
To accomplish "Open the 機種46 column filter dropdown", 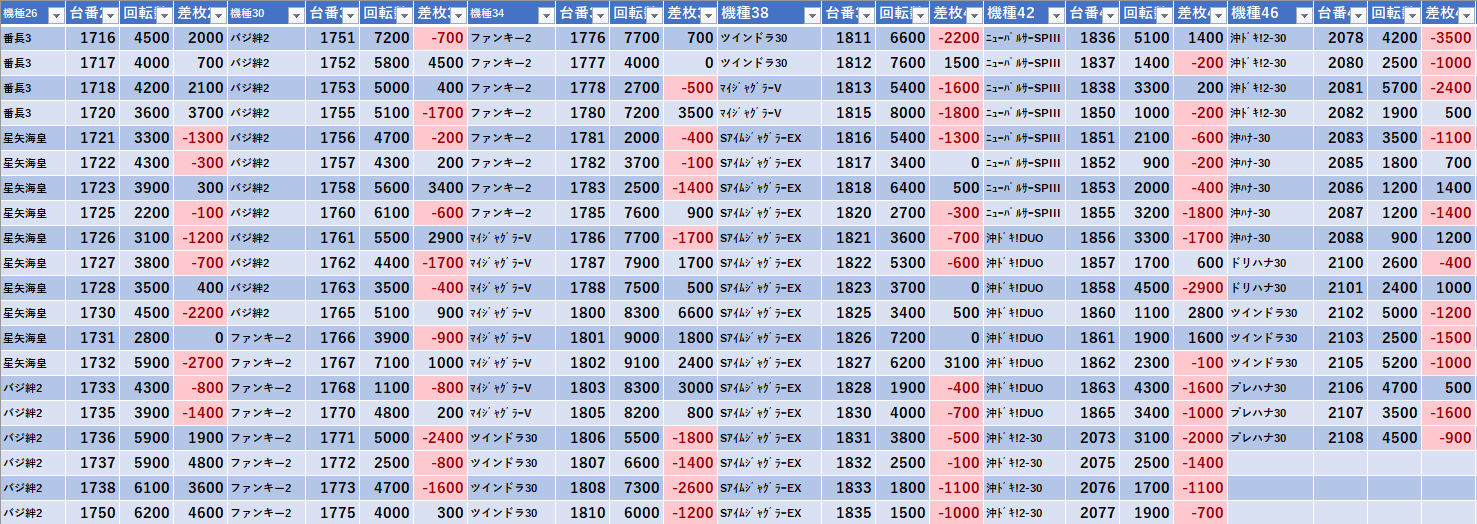I will click(1303, 15).
